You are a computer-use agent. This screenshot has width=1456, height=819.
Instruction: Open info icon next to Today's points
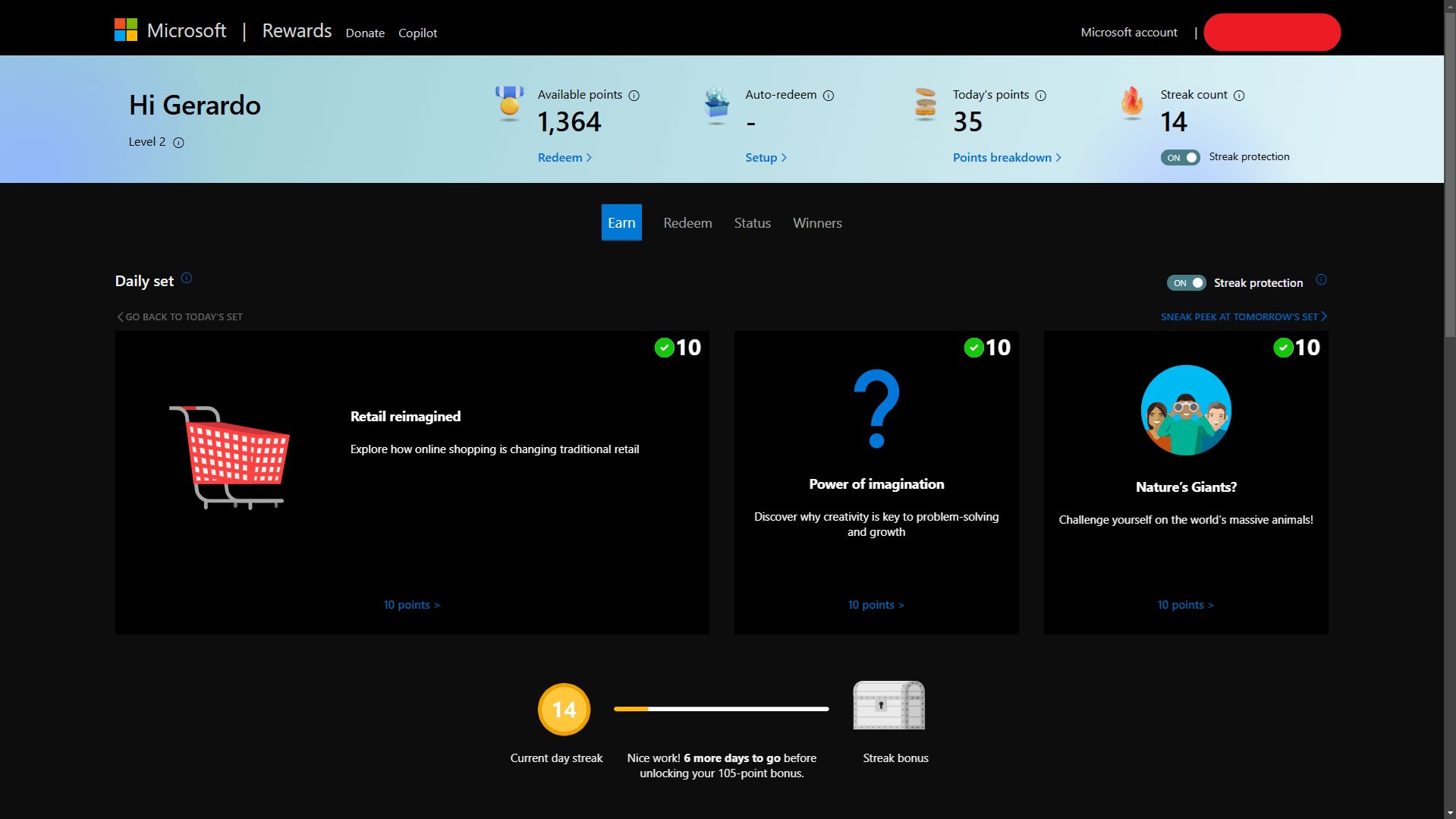[x=1041, y=96]
